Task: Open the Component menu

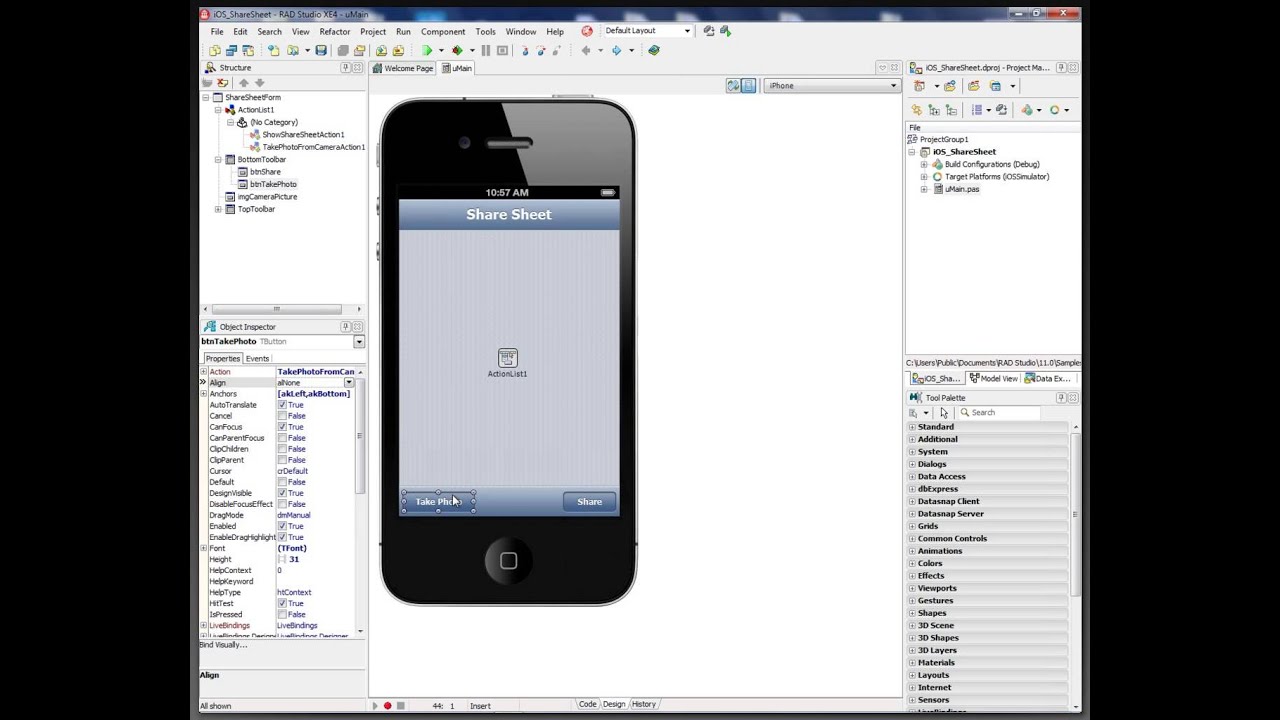Action: point(443,31)
